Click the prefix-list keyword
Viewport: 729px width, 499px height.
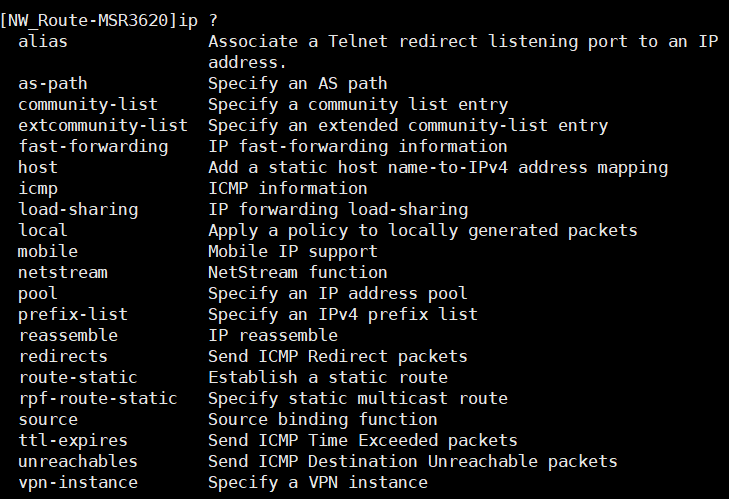click(x=73, y=314)
